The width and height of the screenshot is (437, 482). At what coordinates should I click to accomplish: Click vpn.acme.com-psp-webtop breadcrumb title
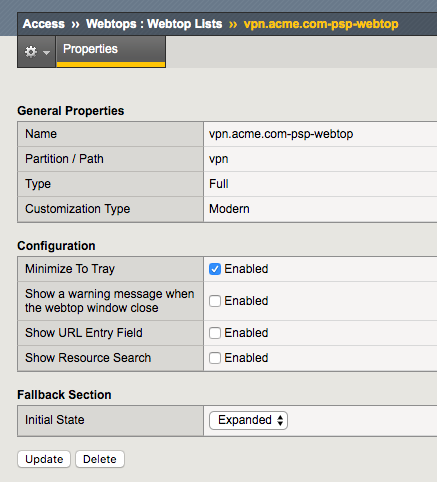click(x=321, y=24)
